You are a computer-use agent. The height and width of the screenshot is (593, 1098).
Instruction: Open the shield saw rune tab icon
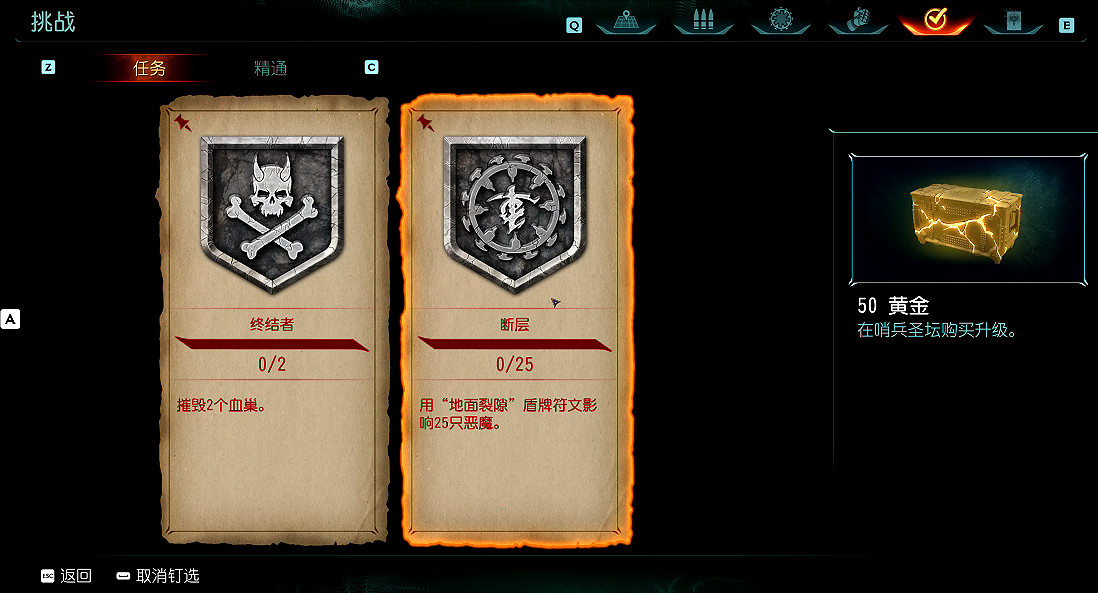coord(780,20)
